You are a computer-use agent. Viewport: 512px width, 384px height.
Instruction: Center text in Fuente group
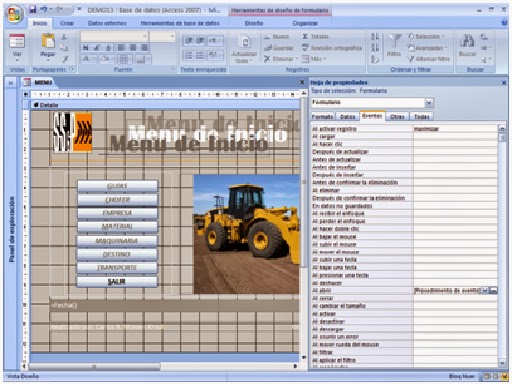pos(133,48)
